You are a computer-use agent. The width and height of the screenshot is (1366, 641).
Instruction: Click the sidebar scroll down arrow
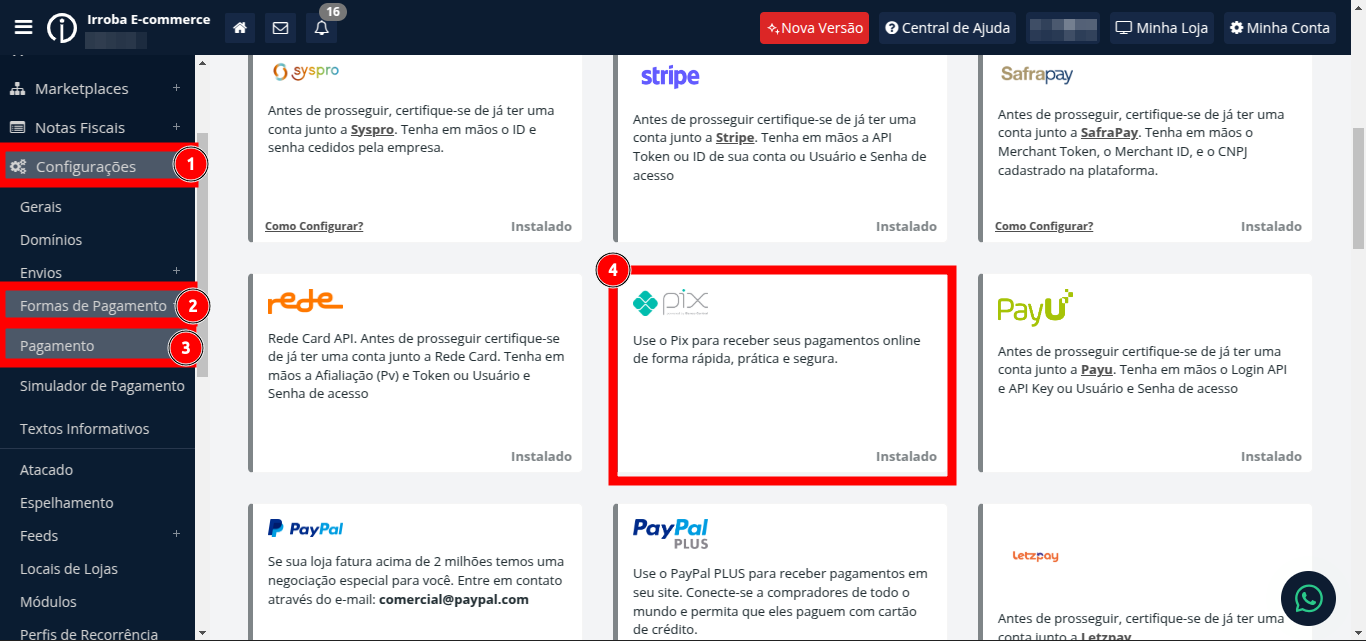click(202, 632)
